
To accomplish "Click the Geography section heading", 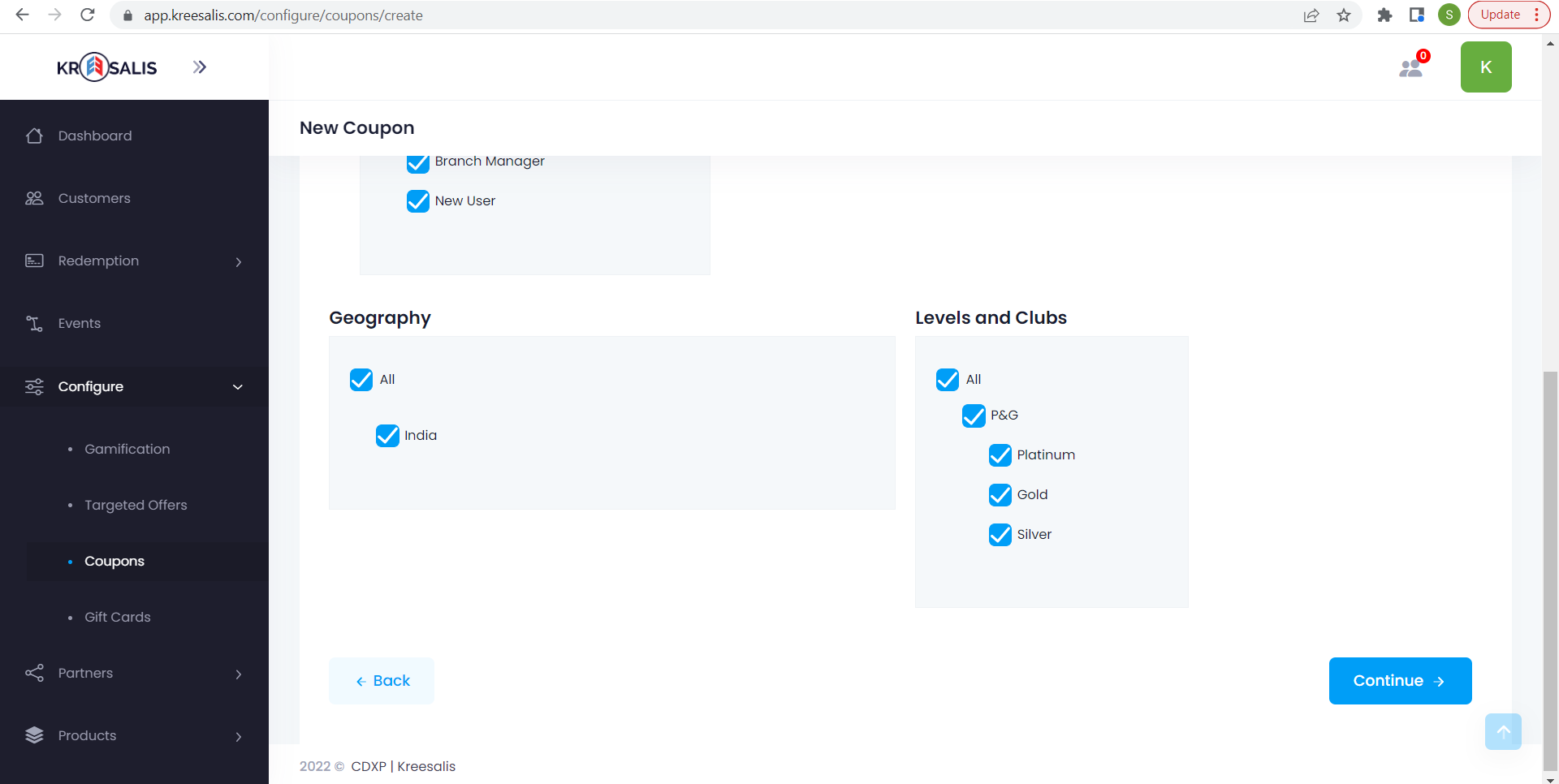I will 380,318.
